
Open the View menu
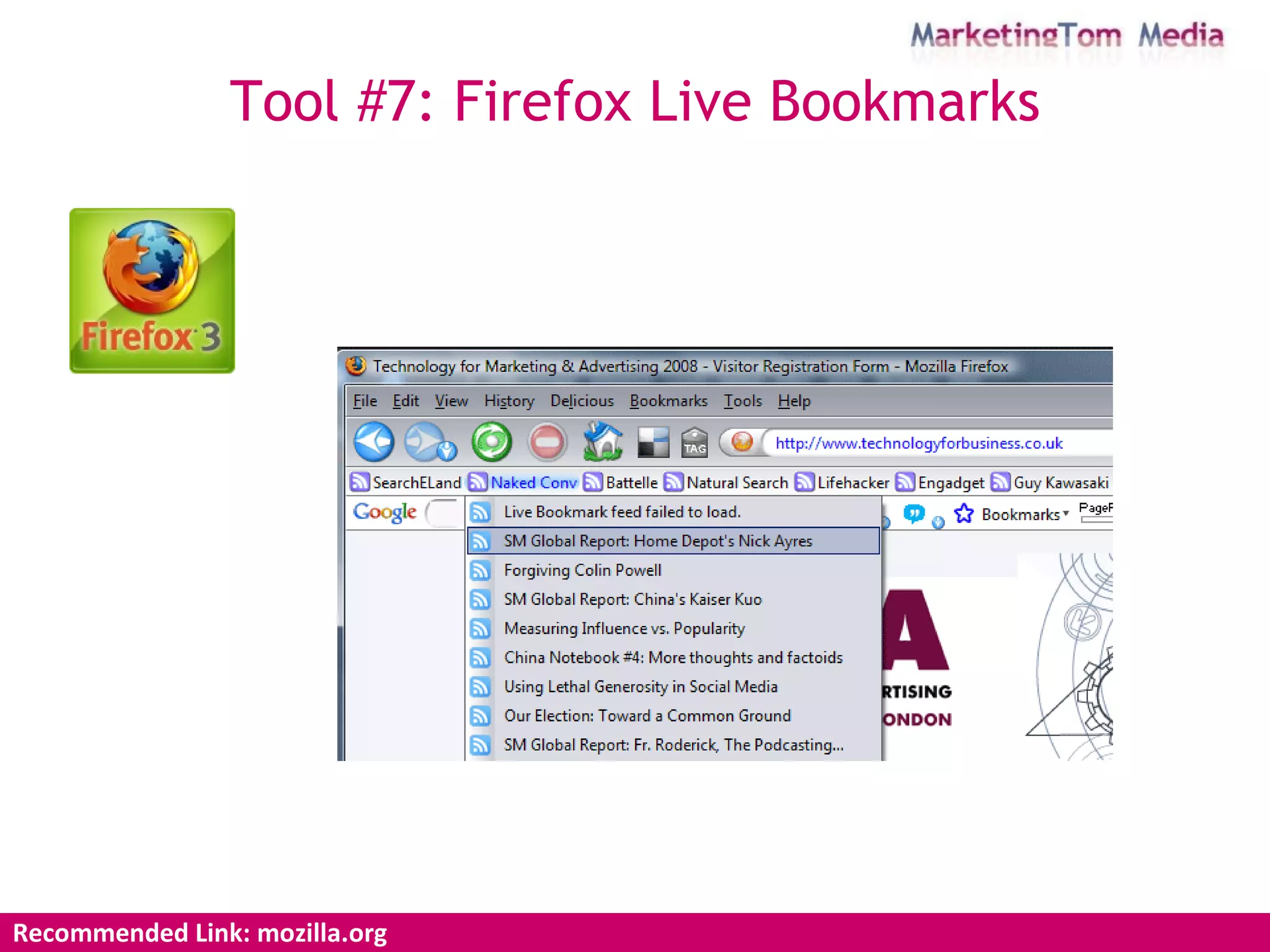451,401
